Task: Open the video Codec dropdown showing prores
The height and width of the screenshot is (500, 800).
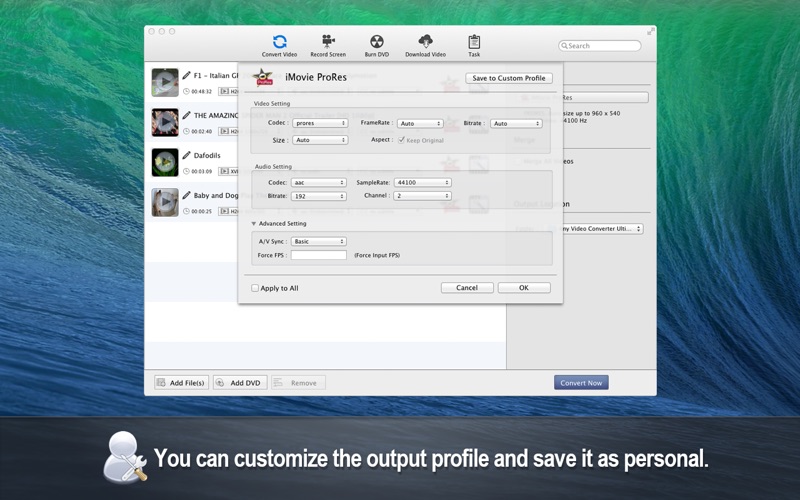Action: tap(320, 123)
